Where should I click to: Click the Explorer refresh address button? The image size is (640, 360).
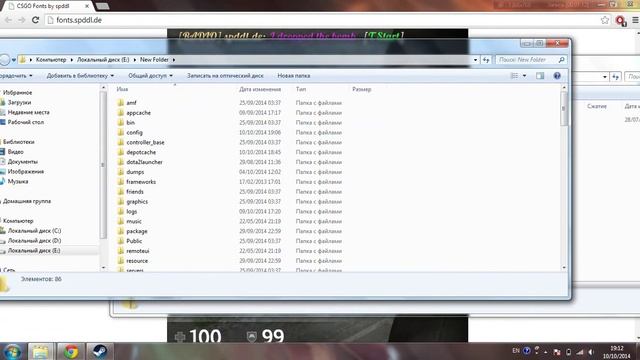tap(486, 60)
